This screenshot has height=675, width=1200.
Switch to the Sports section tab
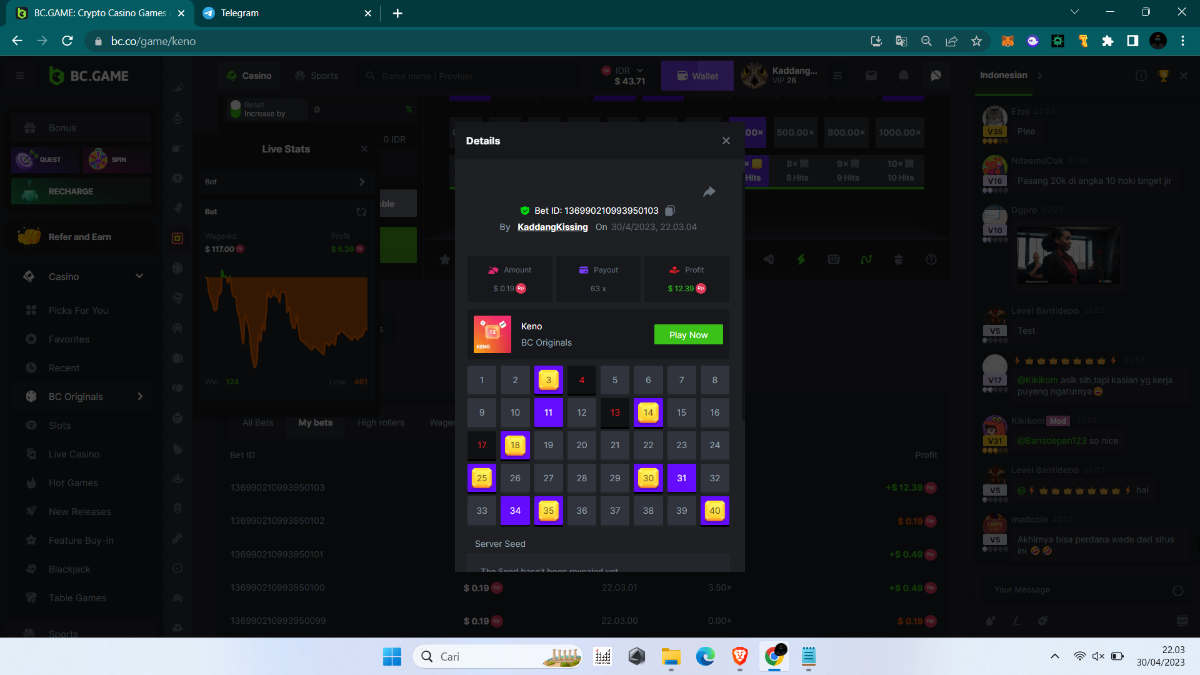click(x=316, y=76)
